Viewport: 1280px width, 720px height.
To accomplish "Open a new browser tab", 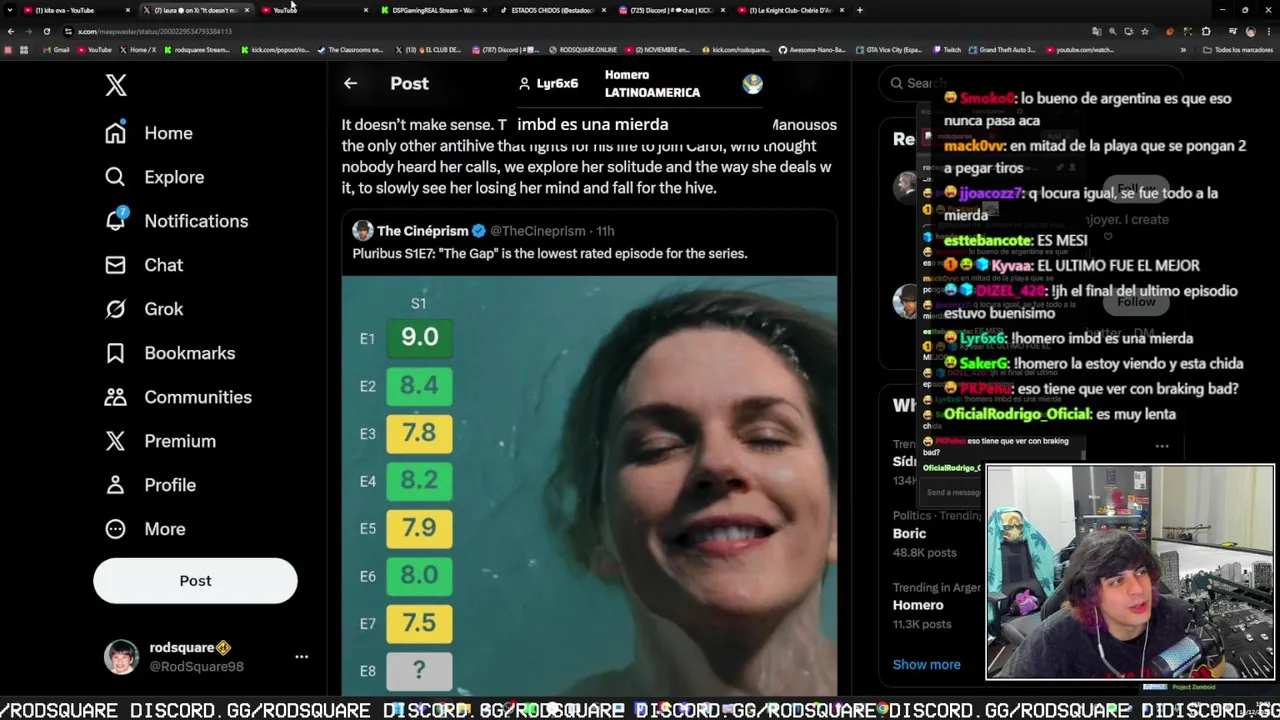I will pos(860,10).
